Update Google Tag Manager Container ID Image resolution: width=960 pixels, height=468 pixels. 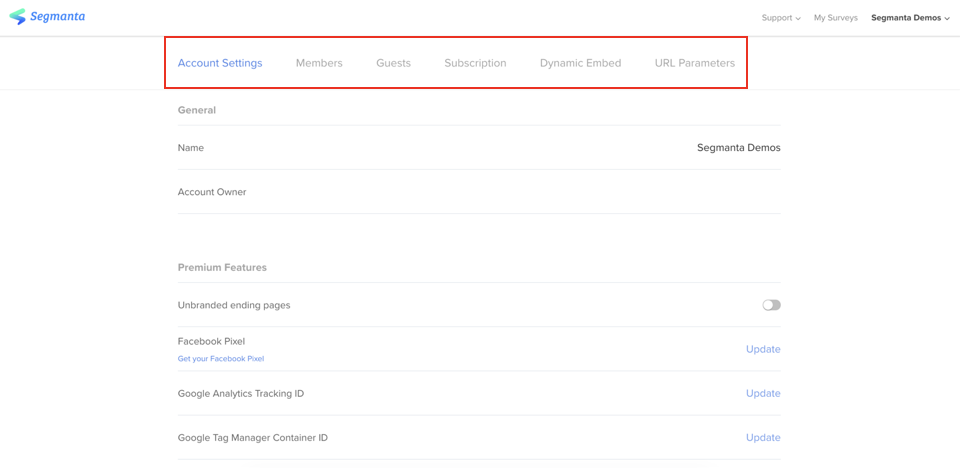click(763, 437)
